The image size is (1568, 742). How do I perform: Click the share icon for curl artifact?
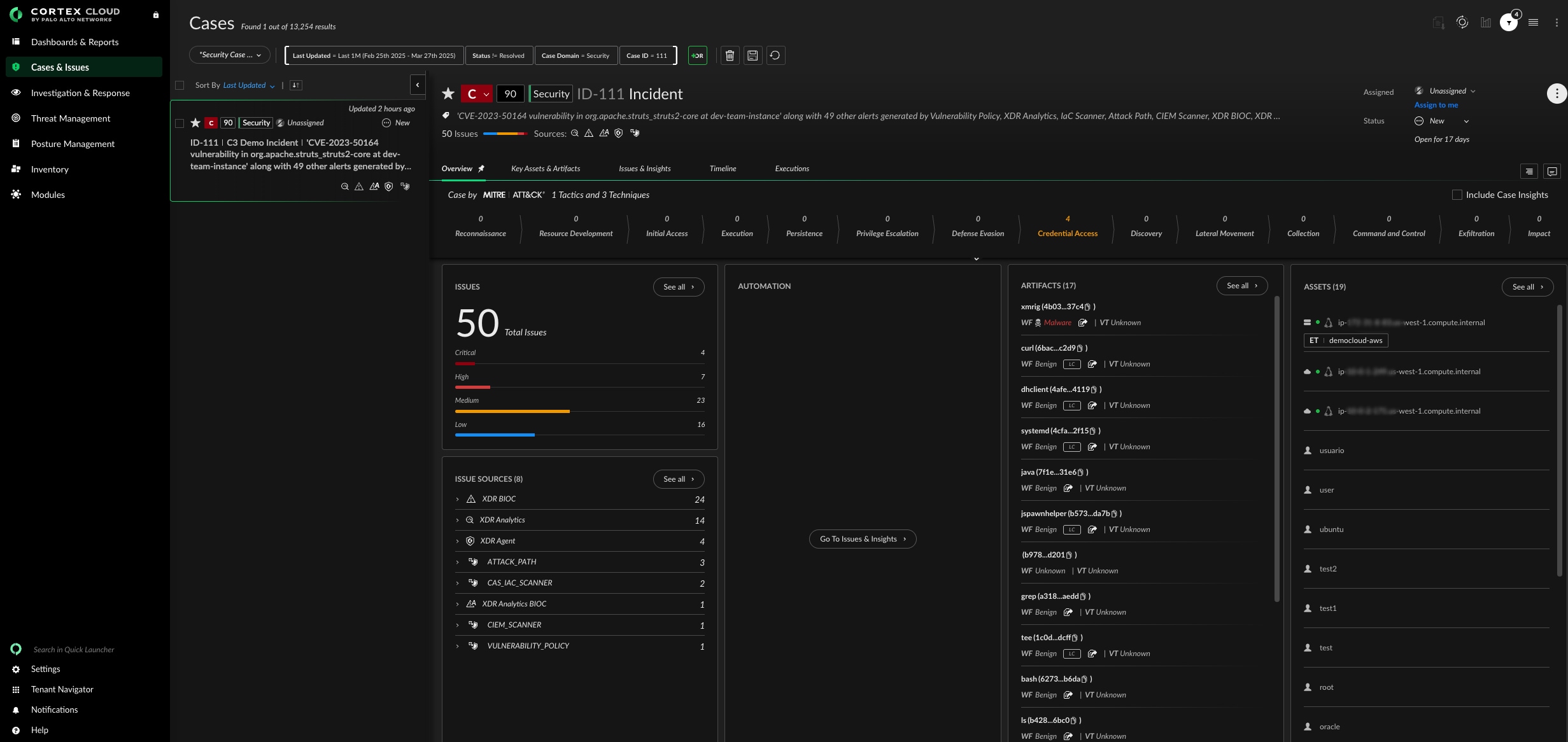tap(1092, 364)
